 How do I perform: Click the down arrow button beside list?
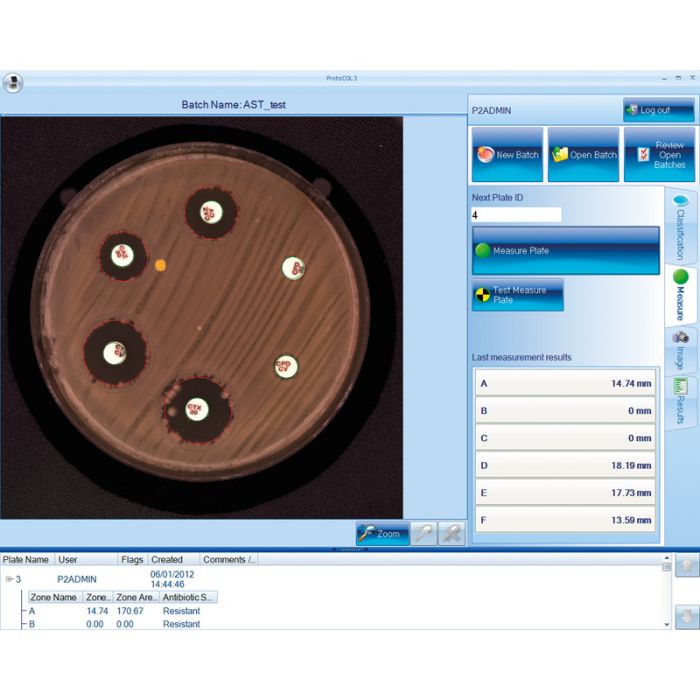[x=687, y=617]
